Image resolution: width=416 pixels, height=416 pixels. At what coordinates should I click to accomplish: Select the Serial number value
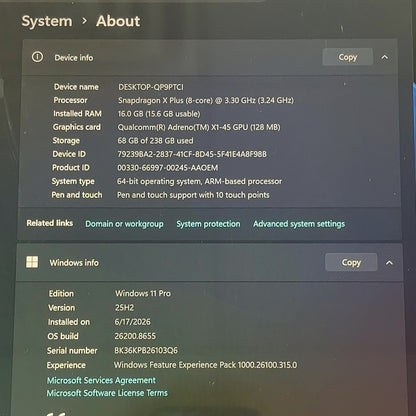[146, 350]
